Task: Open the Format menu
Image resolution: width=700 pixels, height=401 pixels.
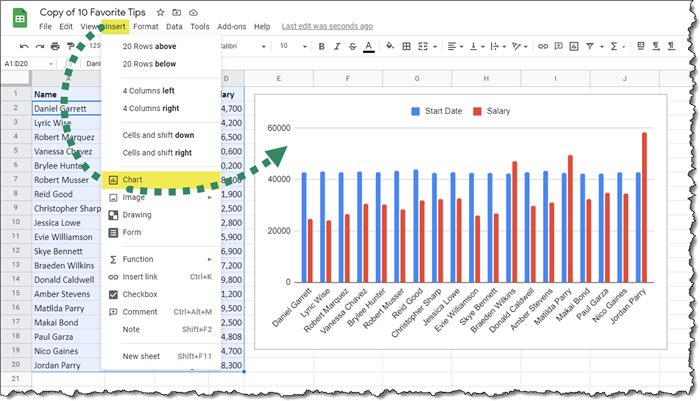Action: coord(145,26)
